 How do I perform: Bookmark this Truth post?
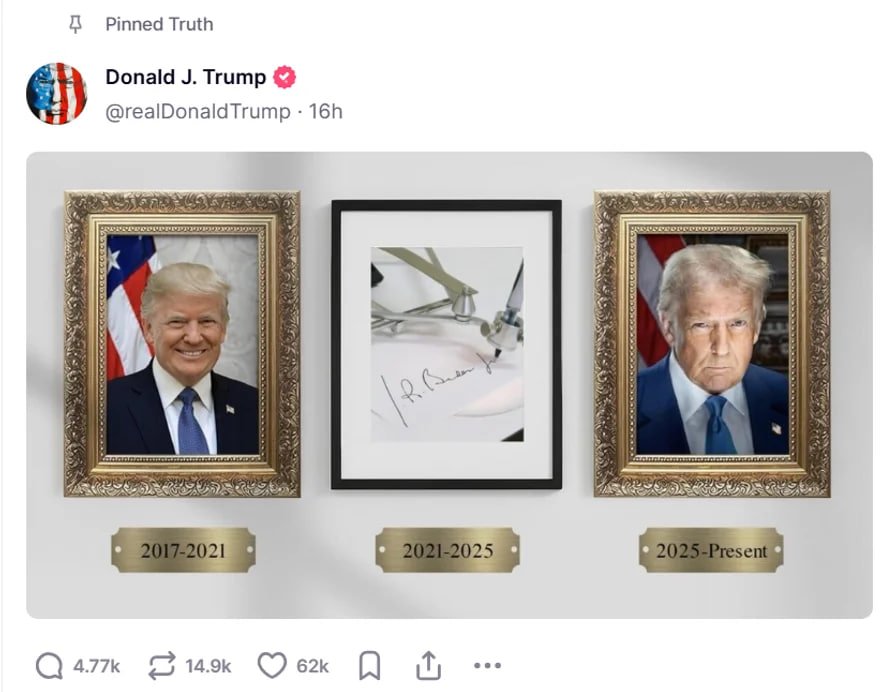click(x=369, y=666)
